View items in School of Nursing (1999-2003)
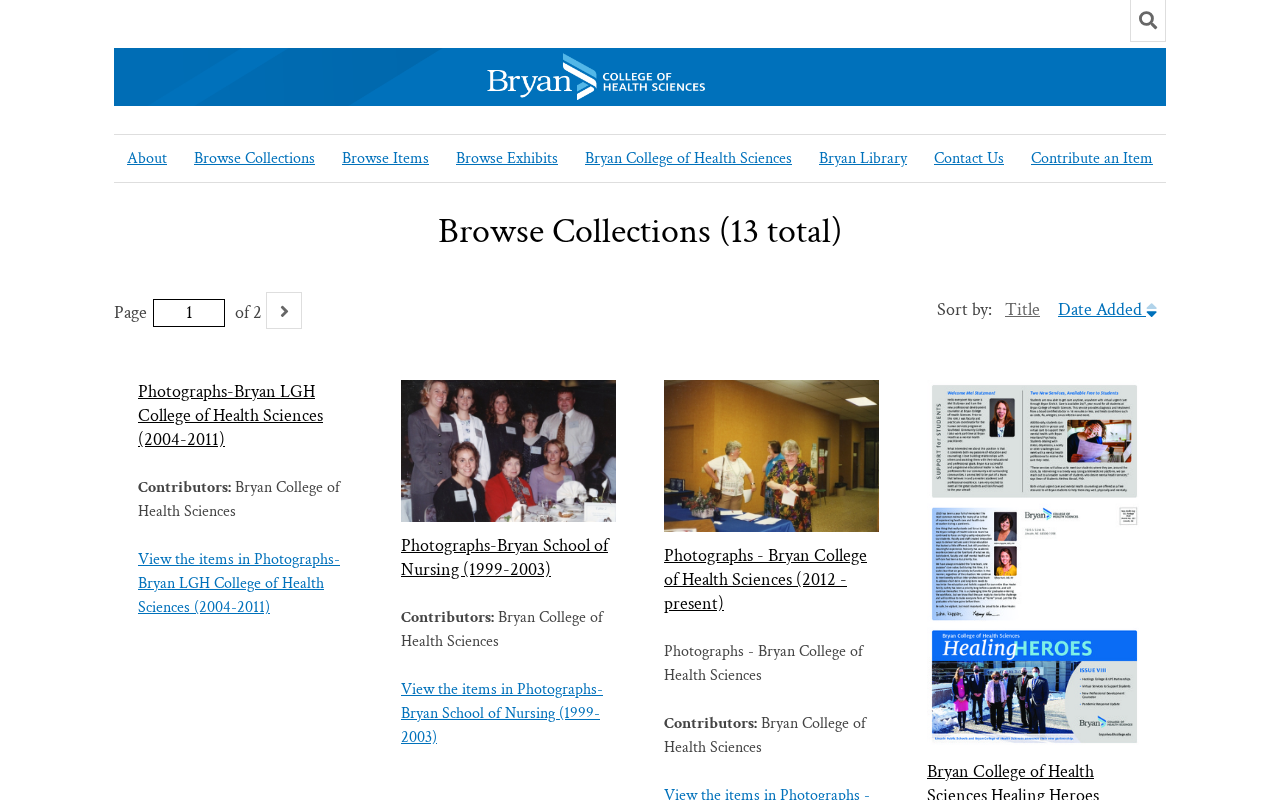The width and height of the screenshot is (1280, 800). click(x=502, y=714)
